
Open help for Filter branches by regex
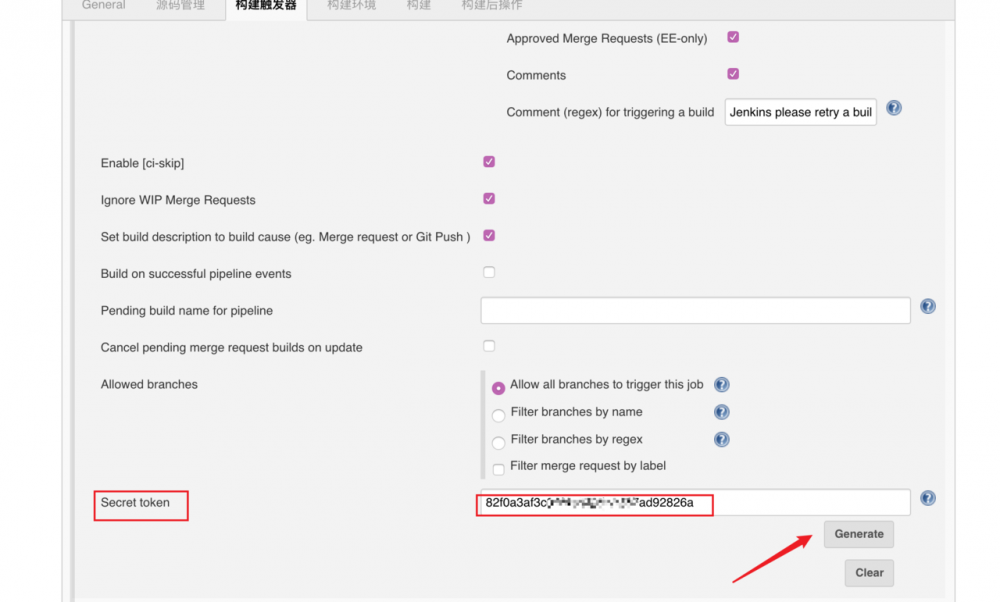(722, 438)
